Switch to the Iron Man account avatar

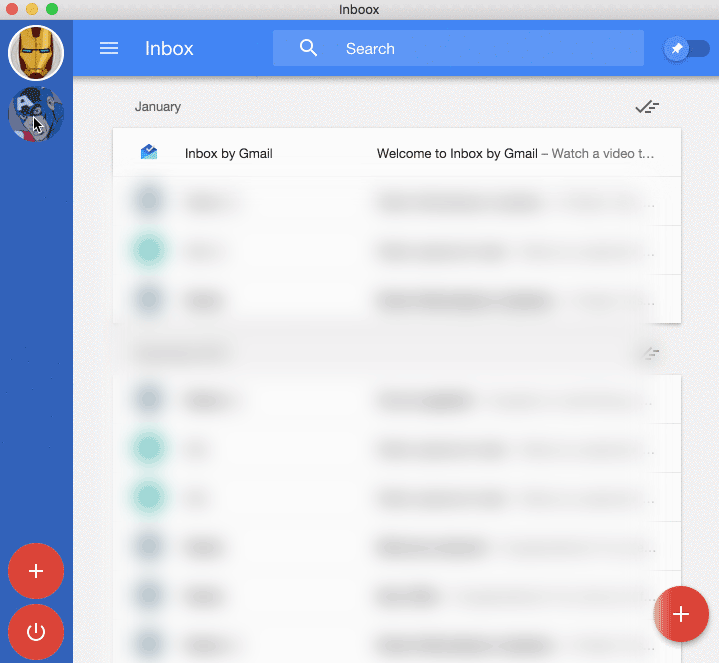pyautogui.click(x=36, y=53)
